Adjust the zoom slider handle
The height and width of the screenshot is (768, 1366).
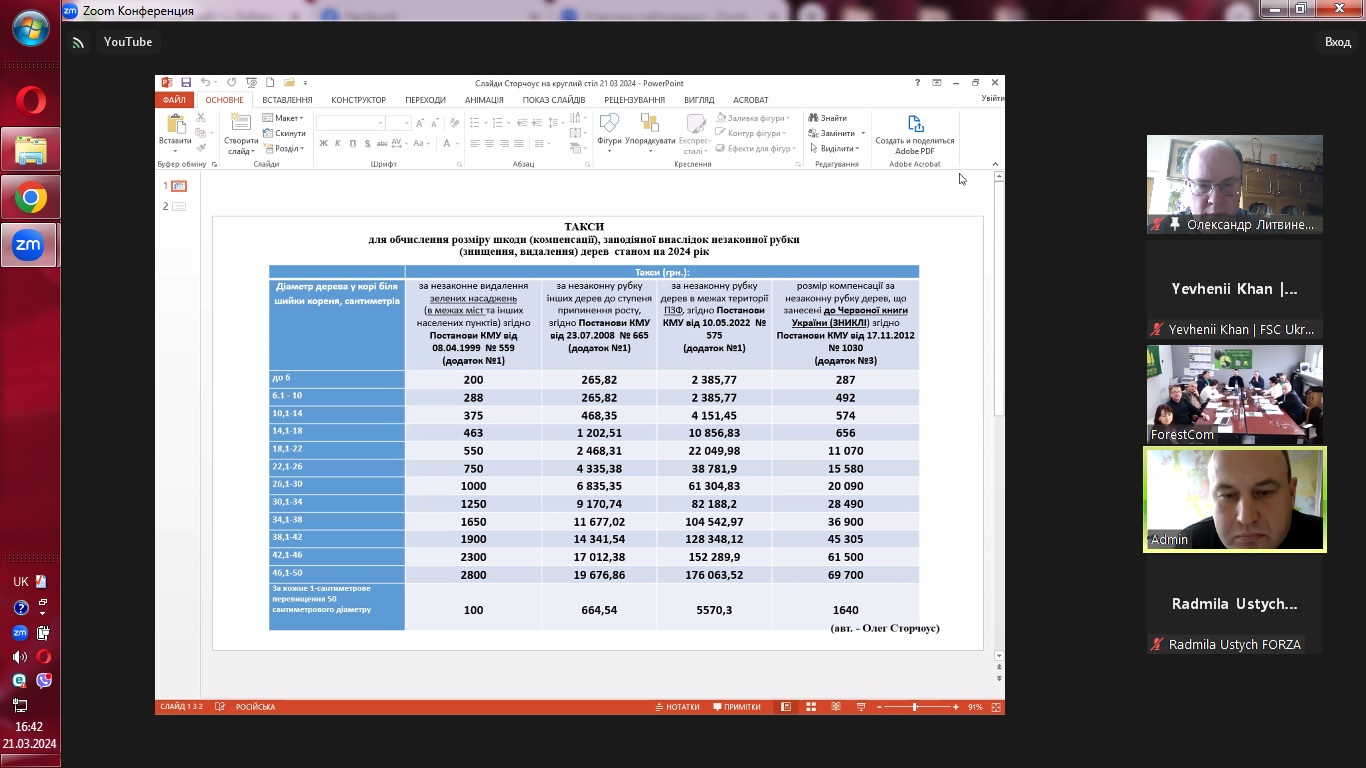click(x=914, y=707)
